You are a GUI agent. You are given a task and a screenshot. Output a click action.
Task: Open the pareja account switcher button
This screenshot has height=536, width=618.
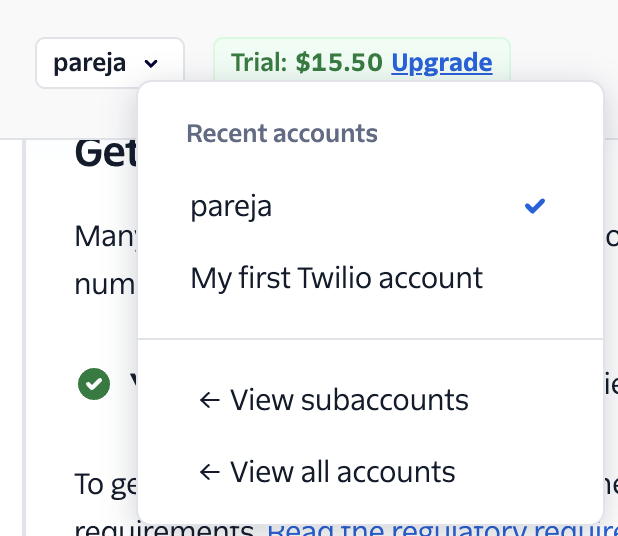point(110,63)
